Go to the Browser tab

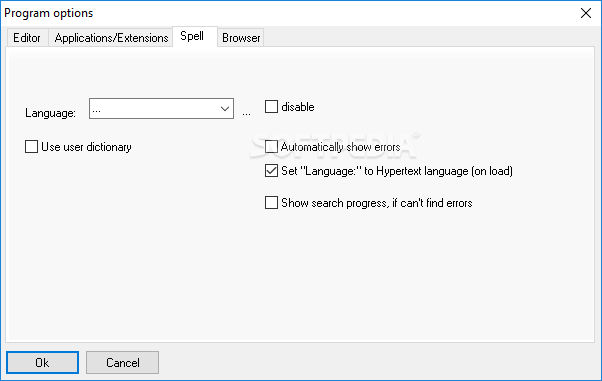tap(241, 38)
